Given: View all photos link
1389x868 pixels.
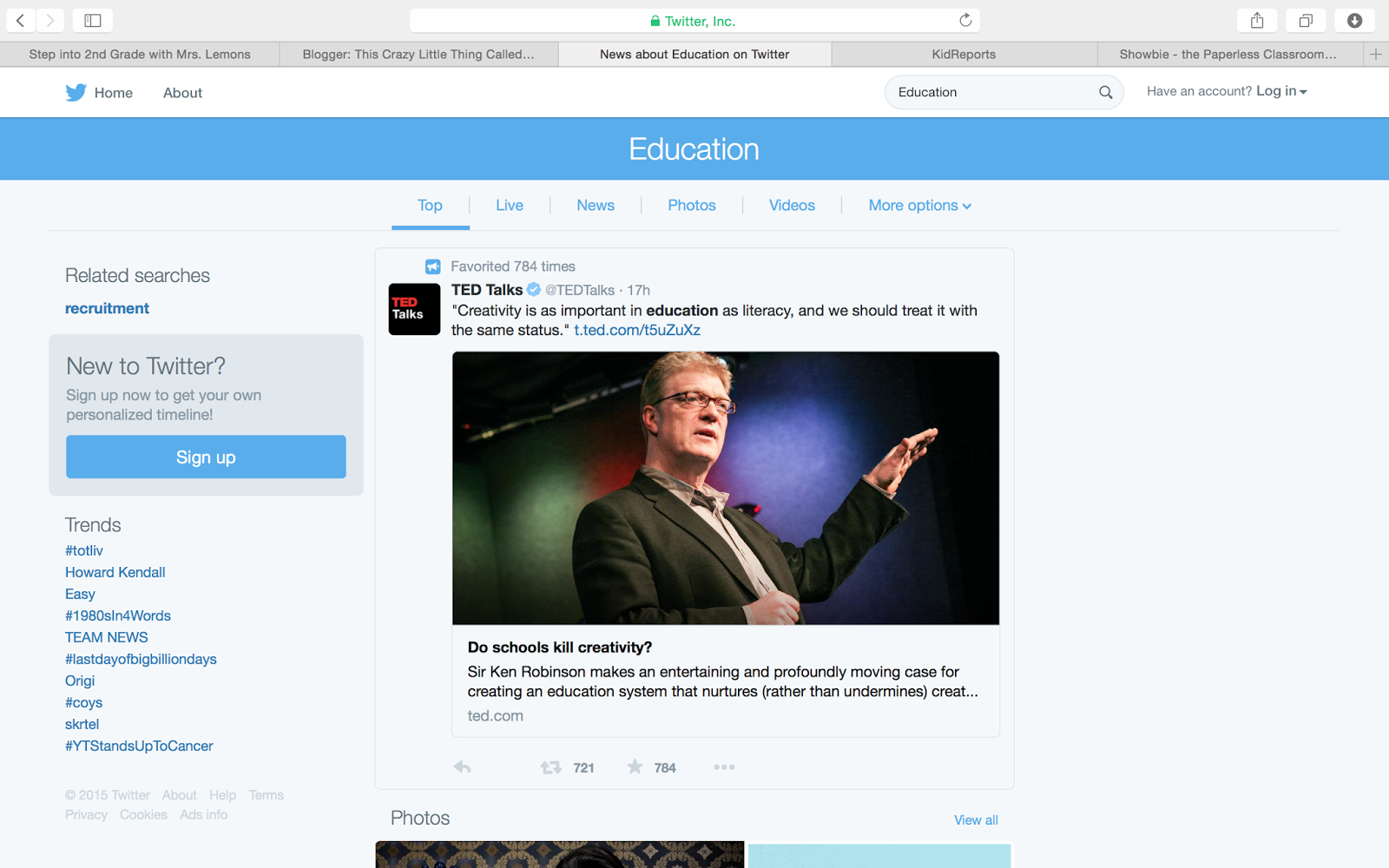Looking at the screenshot, I should click(976, 820).
